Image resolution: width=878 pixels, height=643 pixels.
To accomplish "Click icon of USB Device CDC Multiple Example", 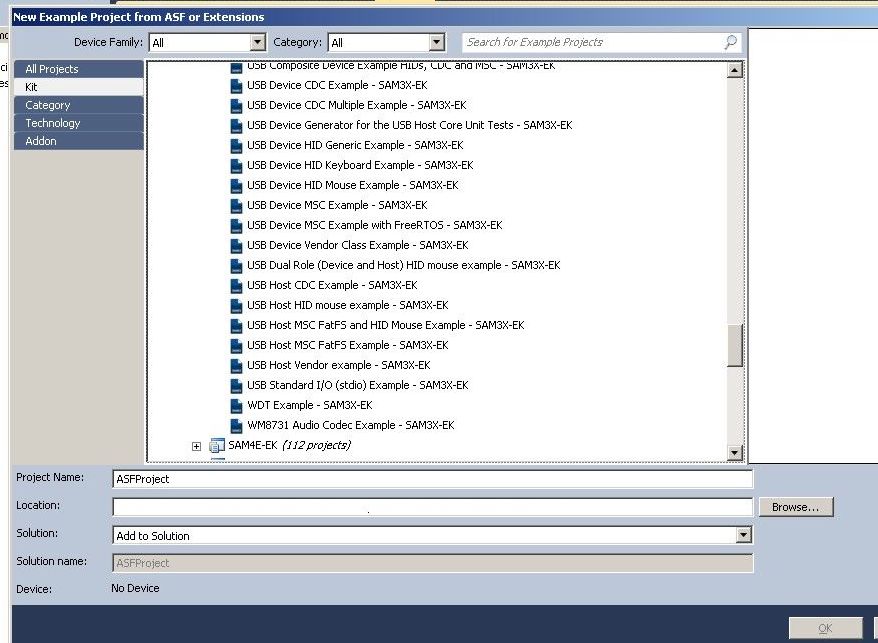I will pyautogui.click(x=236, y=106).
